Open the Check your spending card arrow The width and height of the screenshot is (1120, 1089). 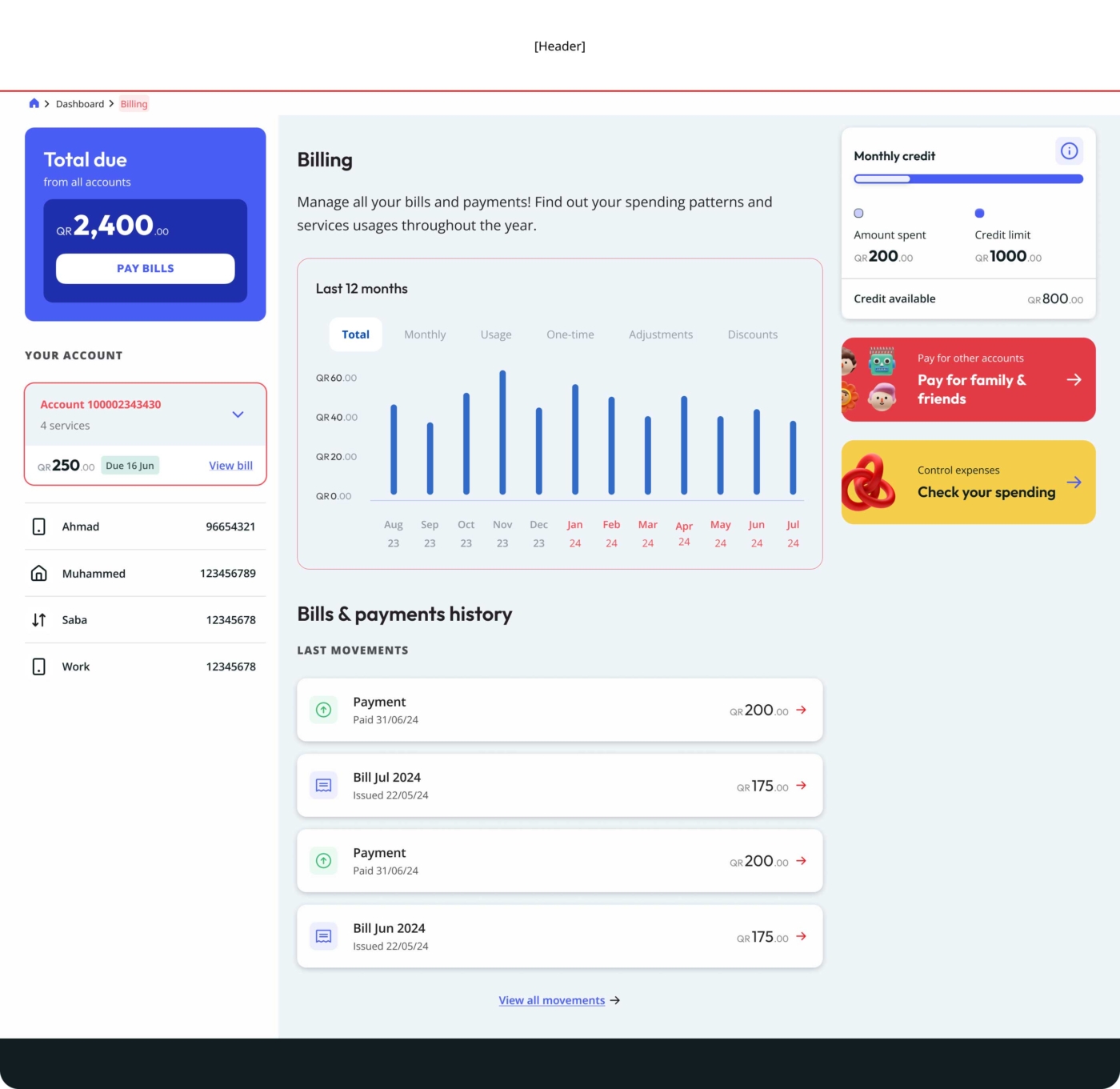pyautogui.click(x=1074, y=482)
